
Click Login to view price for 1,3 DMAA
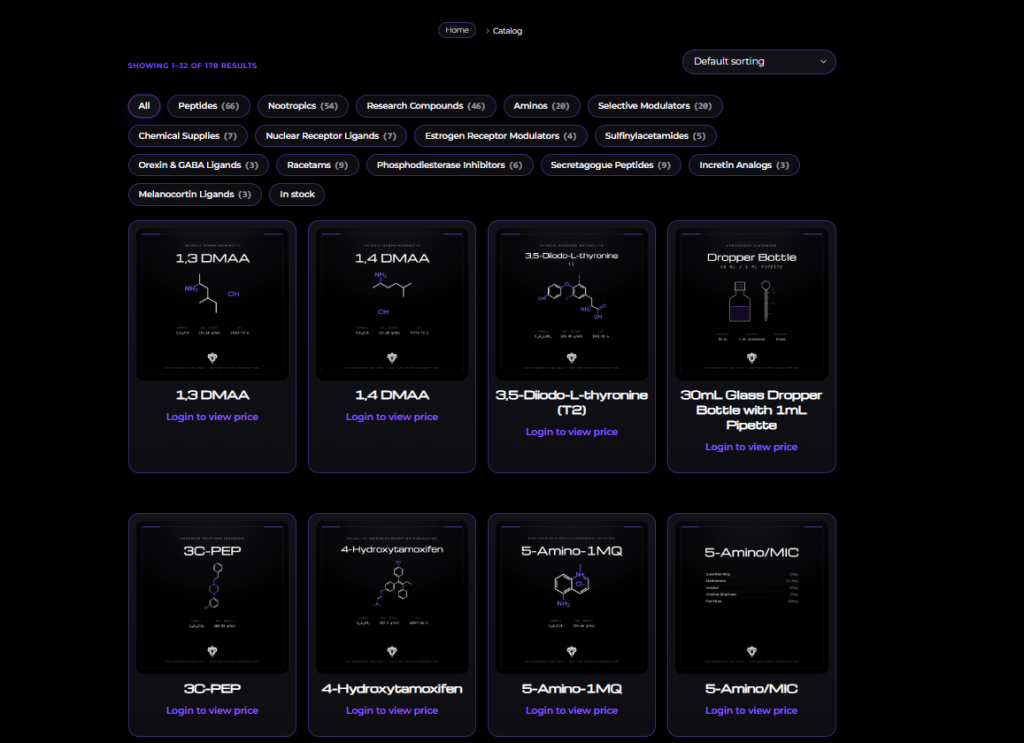point(212,417)
